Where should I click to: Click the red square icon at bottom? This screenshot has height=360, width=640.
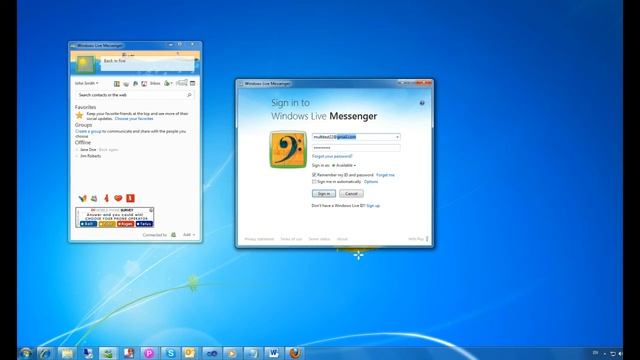click(130, 198)
